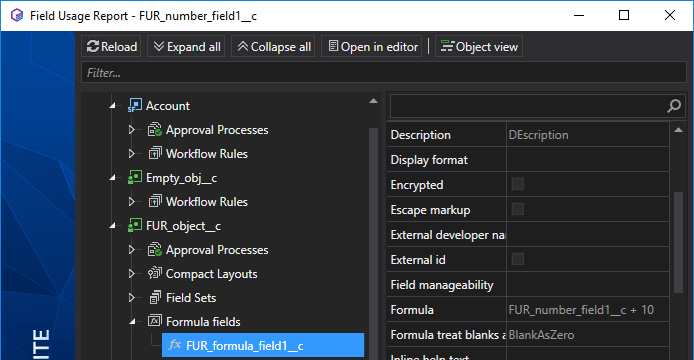The height and width of the screenshot is (360, 694).
Task: Collapse the Formula fields node
Action: [132, 322]
